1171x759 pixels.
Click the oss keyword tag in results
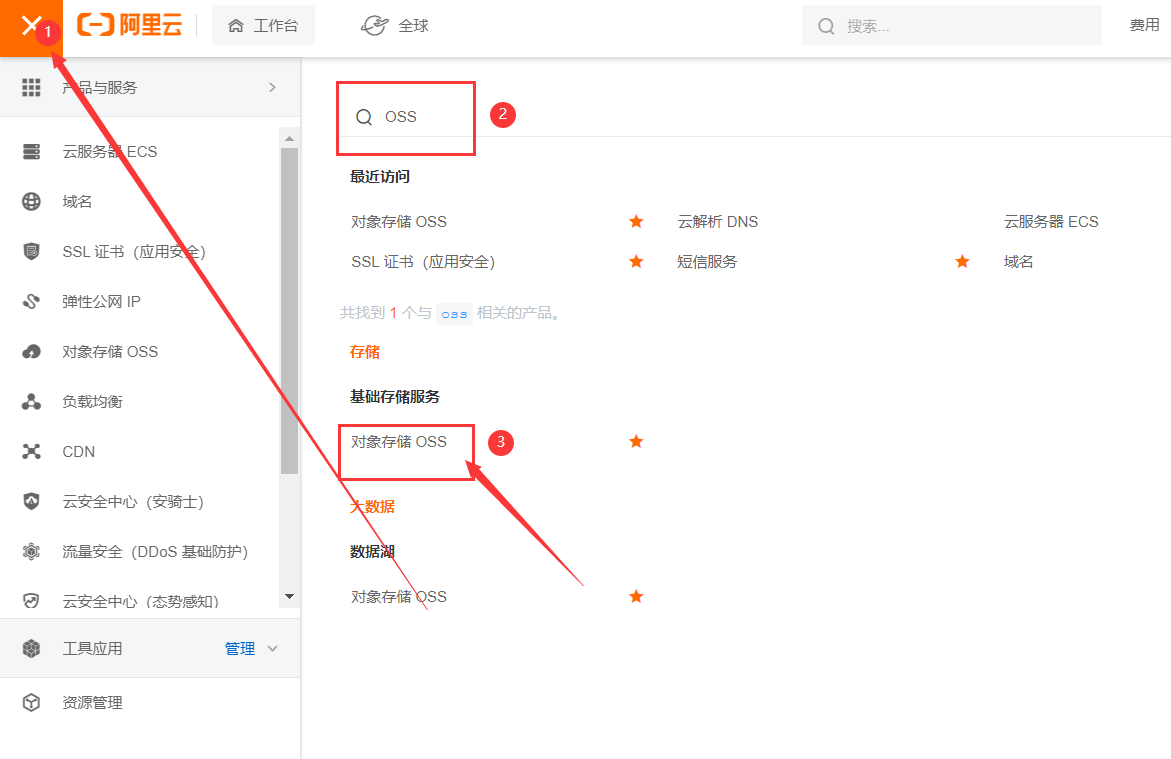click(x=454, y=314)
